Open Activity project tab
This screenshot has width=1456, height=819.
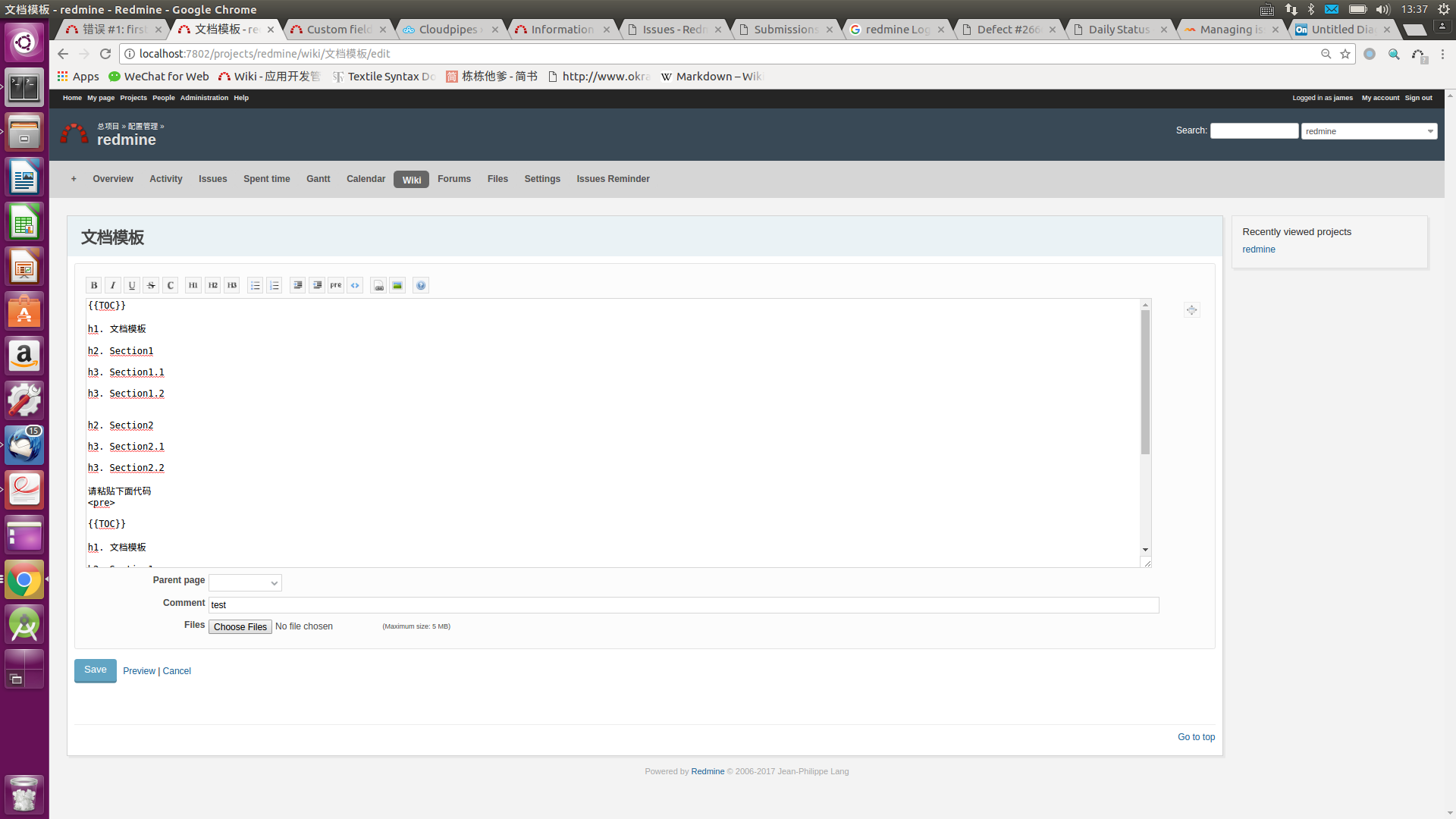[x=166, y=179]
